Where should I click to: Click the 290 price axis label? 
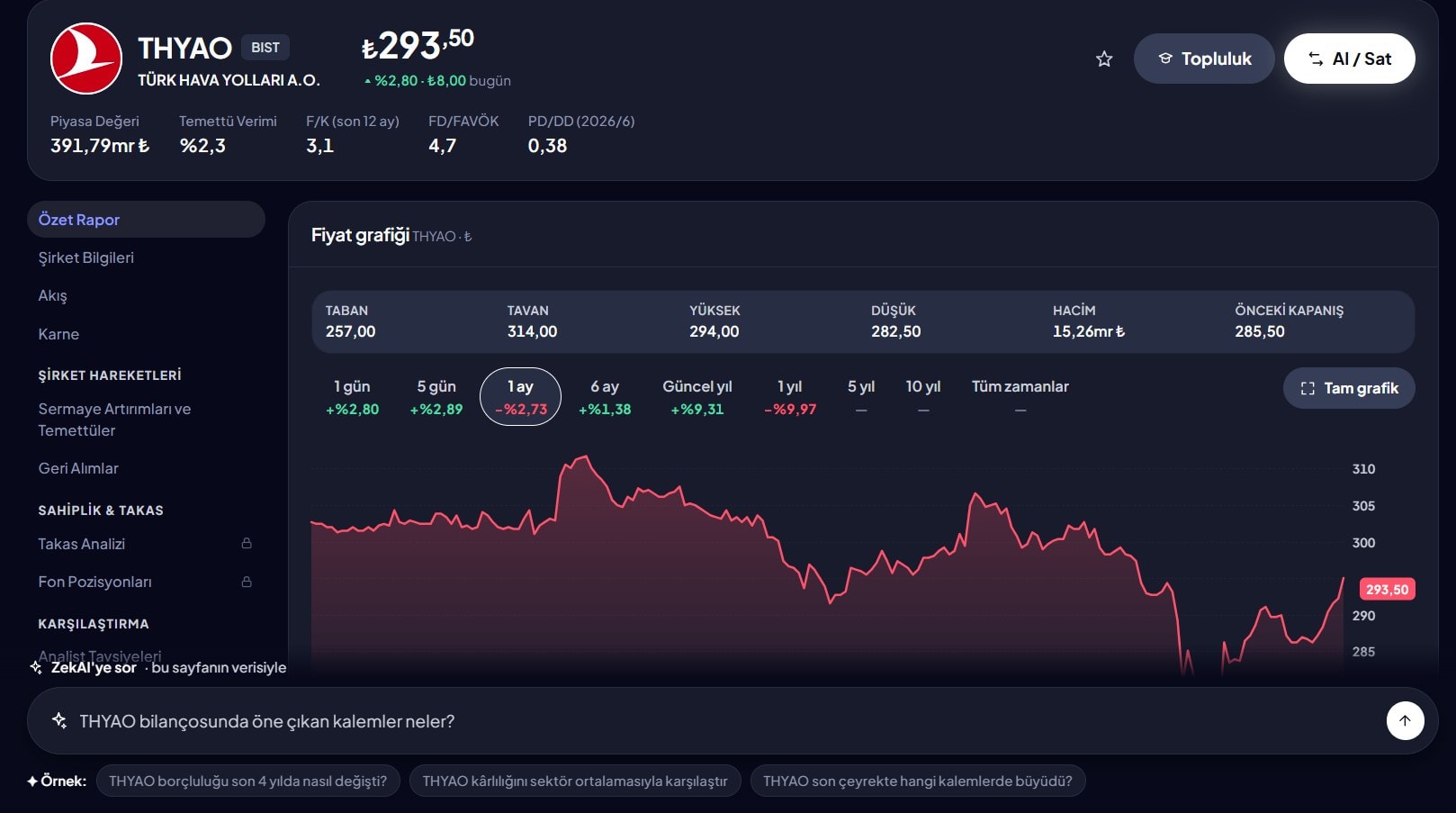click(x=1363, y=616)
